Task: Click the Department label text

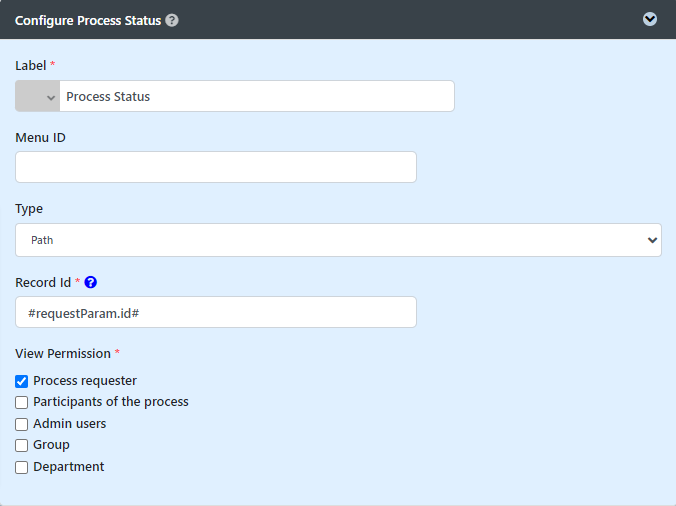Action: tap(69, 467)
